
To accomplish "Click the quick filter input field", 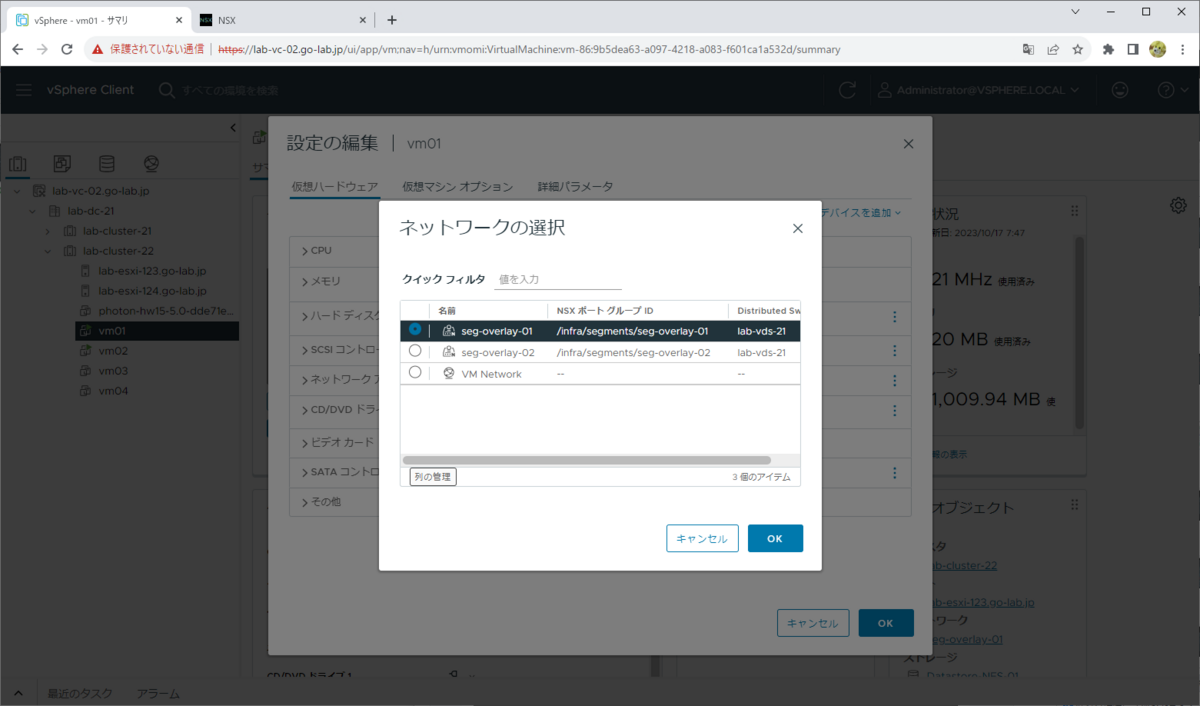I will (558, 280).
